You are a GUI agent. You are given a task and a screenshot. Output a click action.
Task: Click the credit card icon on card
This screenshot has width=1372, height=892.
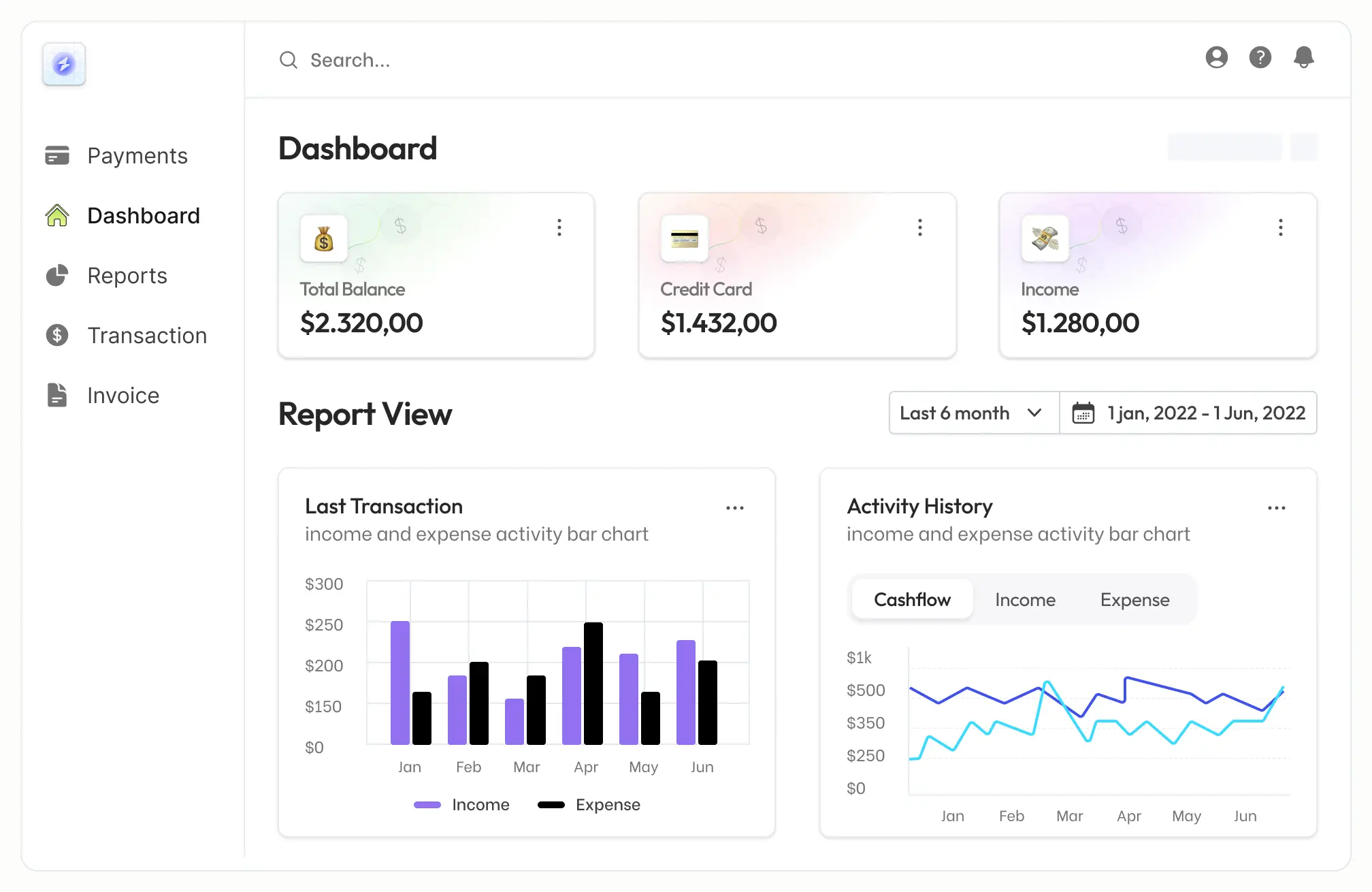pyautogui.click(x=684, y=239)
